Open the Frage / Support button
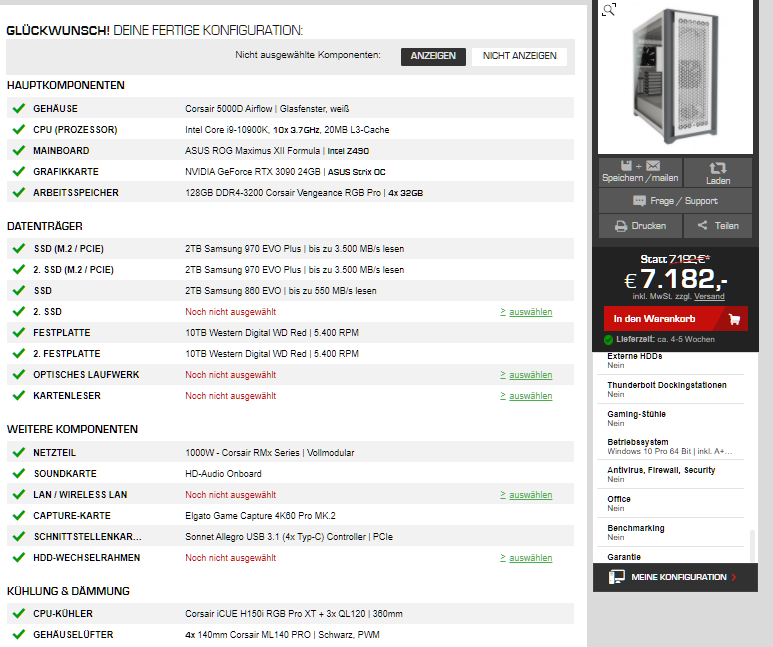Viewport: 773px width, 647px height. [x=675, y=201]
